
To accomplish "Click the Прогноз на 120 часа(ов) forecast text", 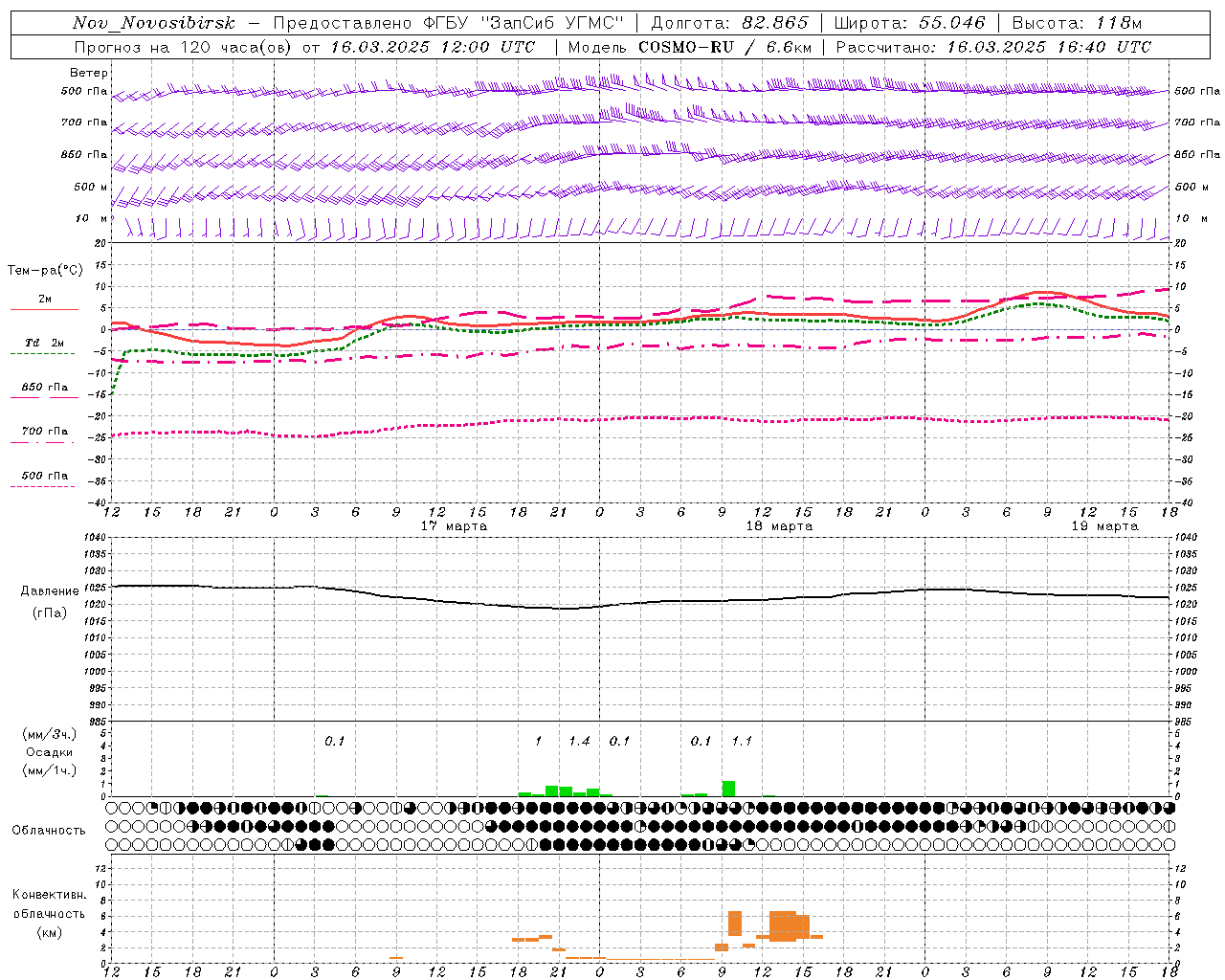I will (x=185, y=47).
